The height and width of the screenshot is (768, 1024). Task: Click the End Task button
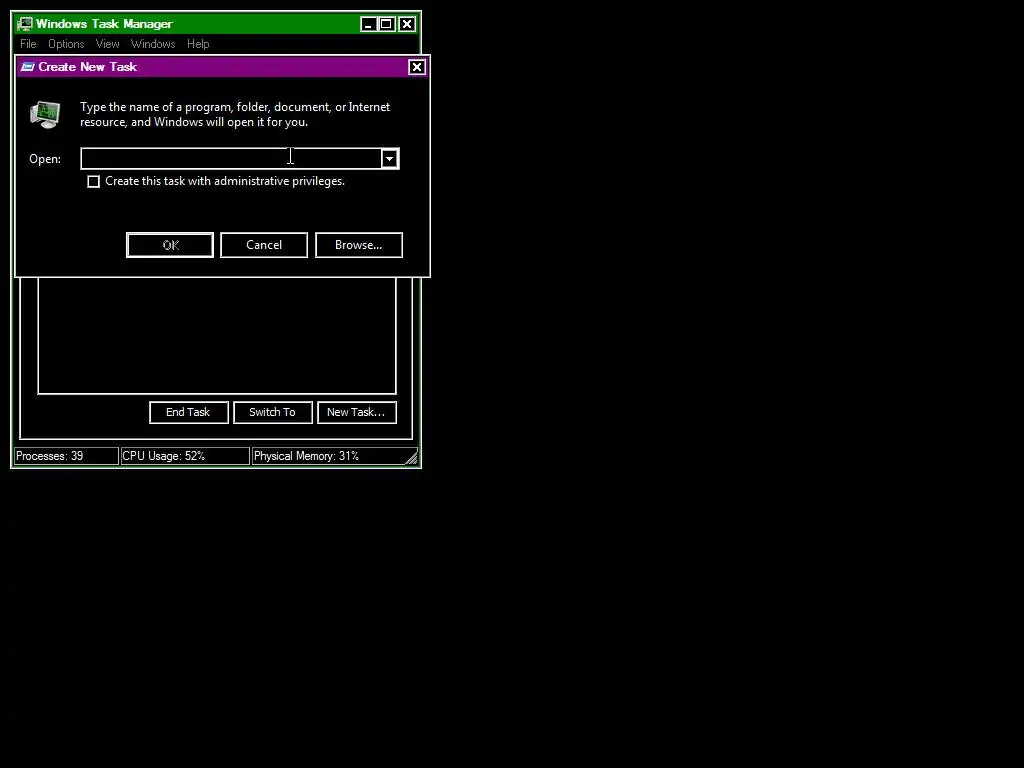click(x=189, y=412)
